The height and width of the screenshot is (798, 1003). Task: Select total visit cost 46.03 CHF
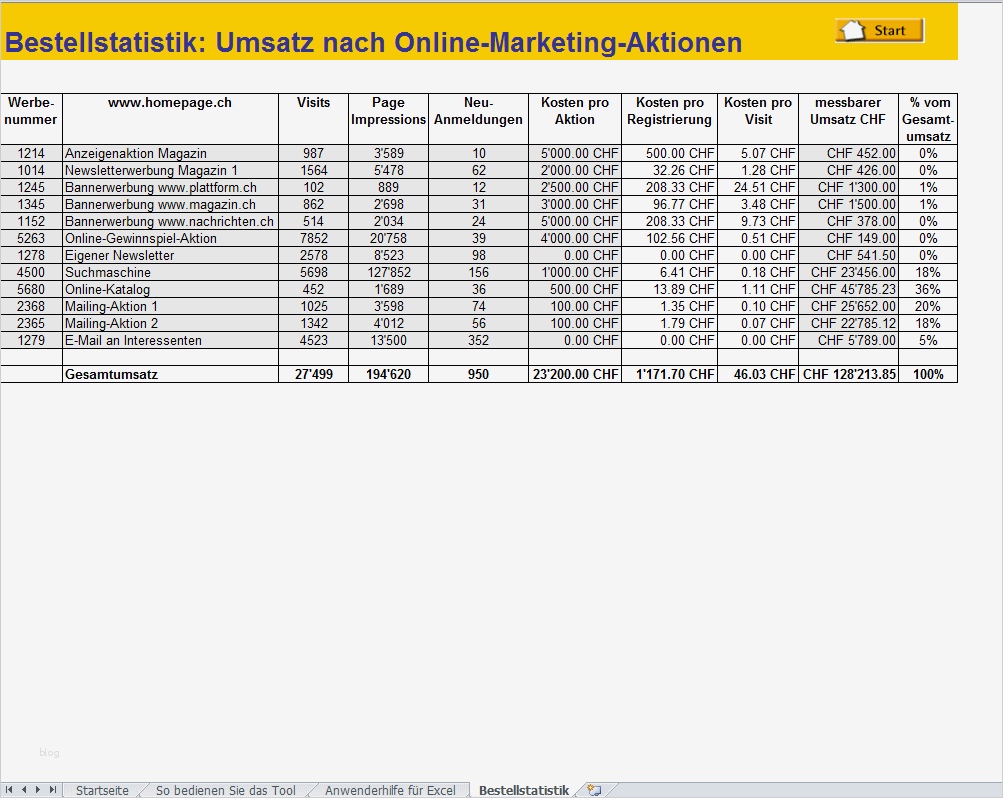(x=758, y=374)
